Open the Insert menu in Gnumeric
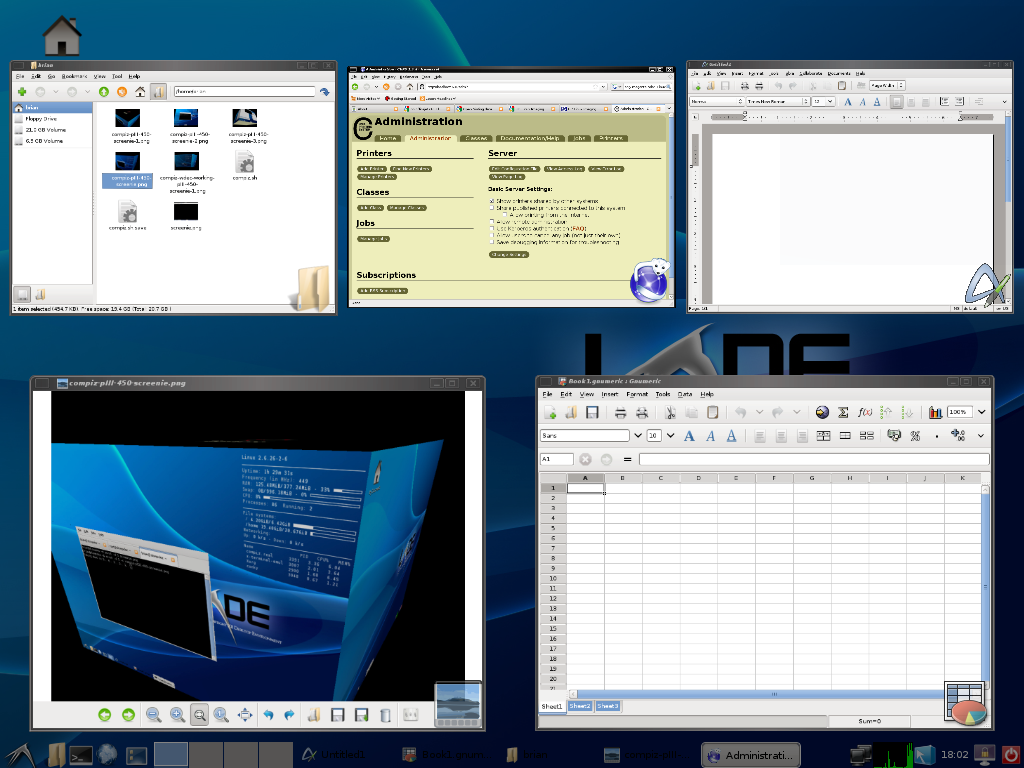 coord(609,394)
